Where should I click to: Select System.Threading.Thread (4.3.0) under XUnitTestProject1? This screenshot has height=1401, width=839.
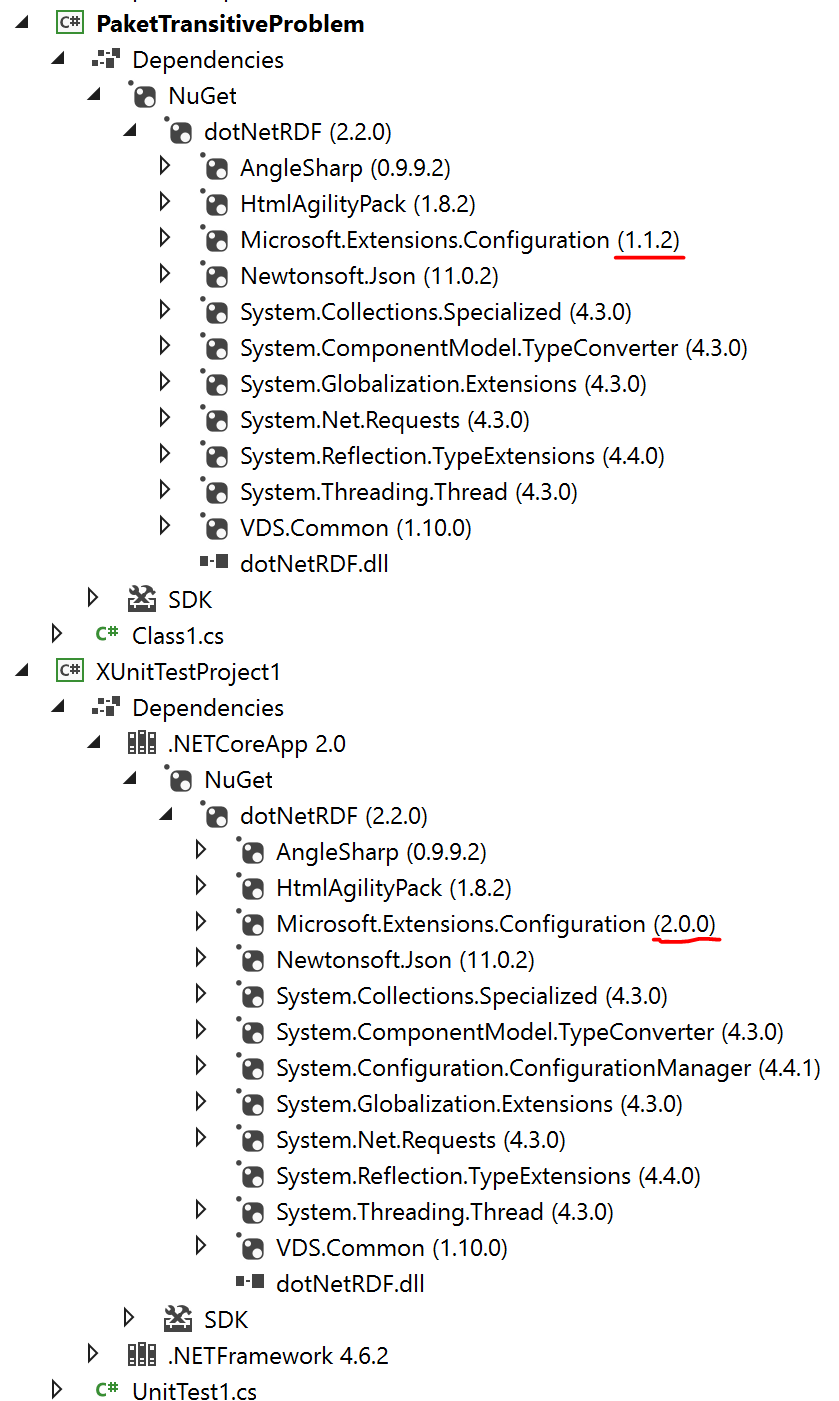(418, 1211)
